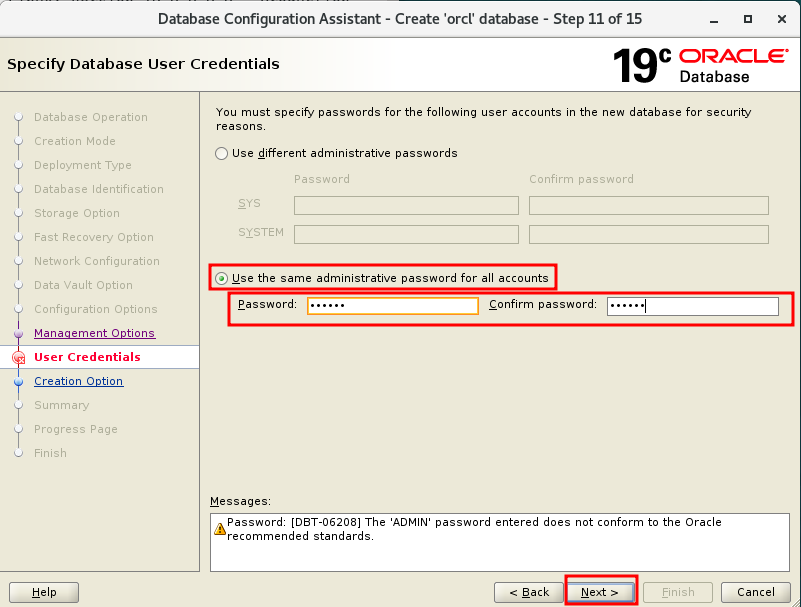This screenshot has height=607, width=801.
Task: Cancel the database configuration wizard
Action: pos(756,592)
